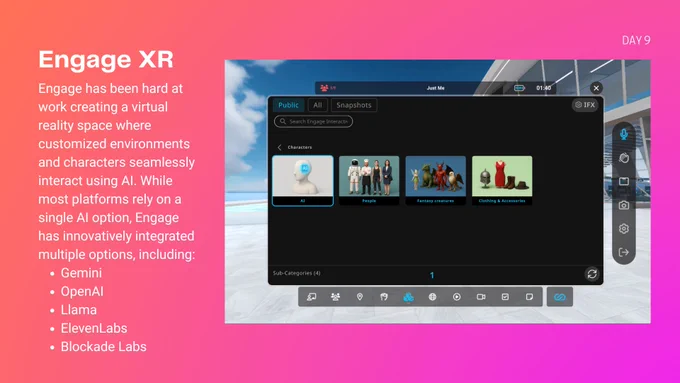
Task: Click the Blockade Labs bullet item
Action: (x=103, y=347)
